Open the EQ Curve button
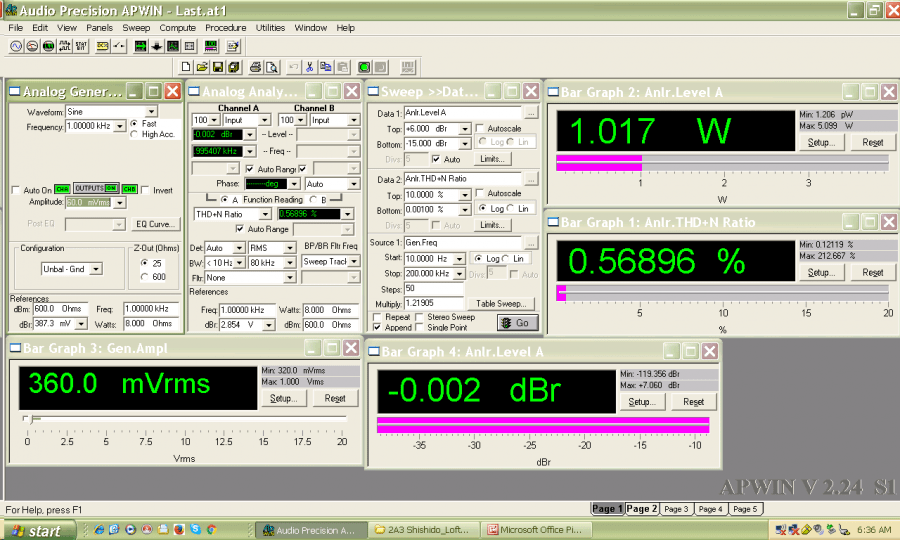The image size is (900, 540). tap(155, 224)
